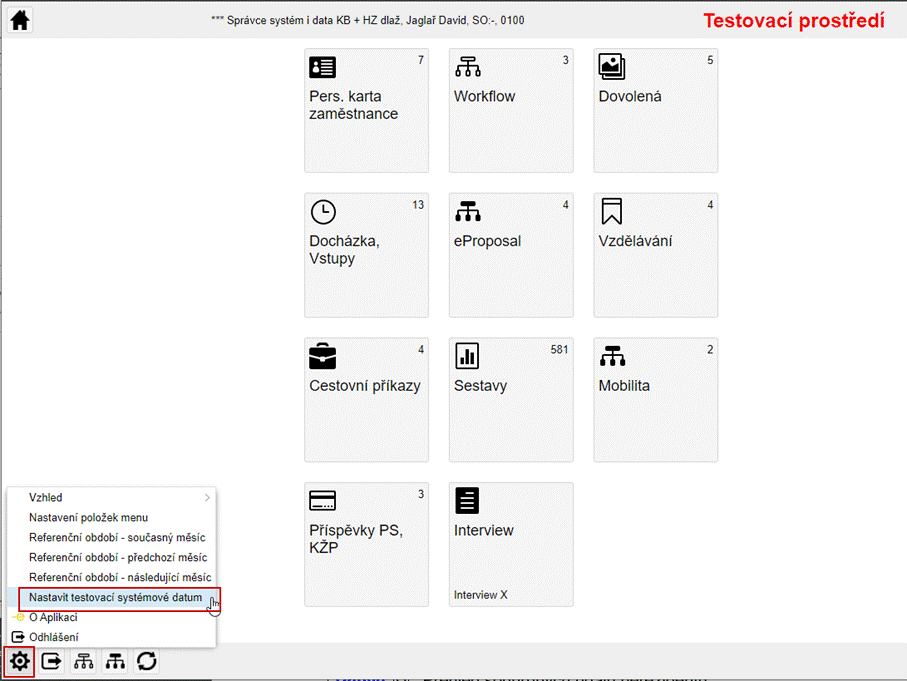Viewport: 907px width, 681px height.
Task: Open the settings gear in bottom toolbar
Action: (x=19, y=661)
